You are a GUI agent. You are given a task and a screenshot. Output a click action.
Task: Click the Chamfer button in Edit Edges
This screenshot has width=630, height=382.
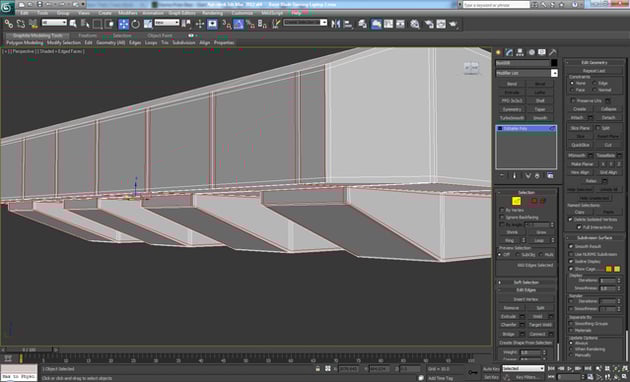point(509,325)
